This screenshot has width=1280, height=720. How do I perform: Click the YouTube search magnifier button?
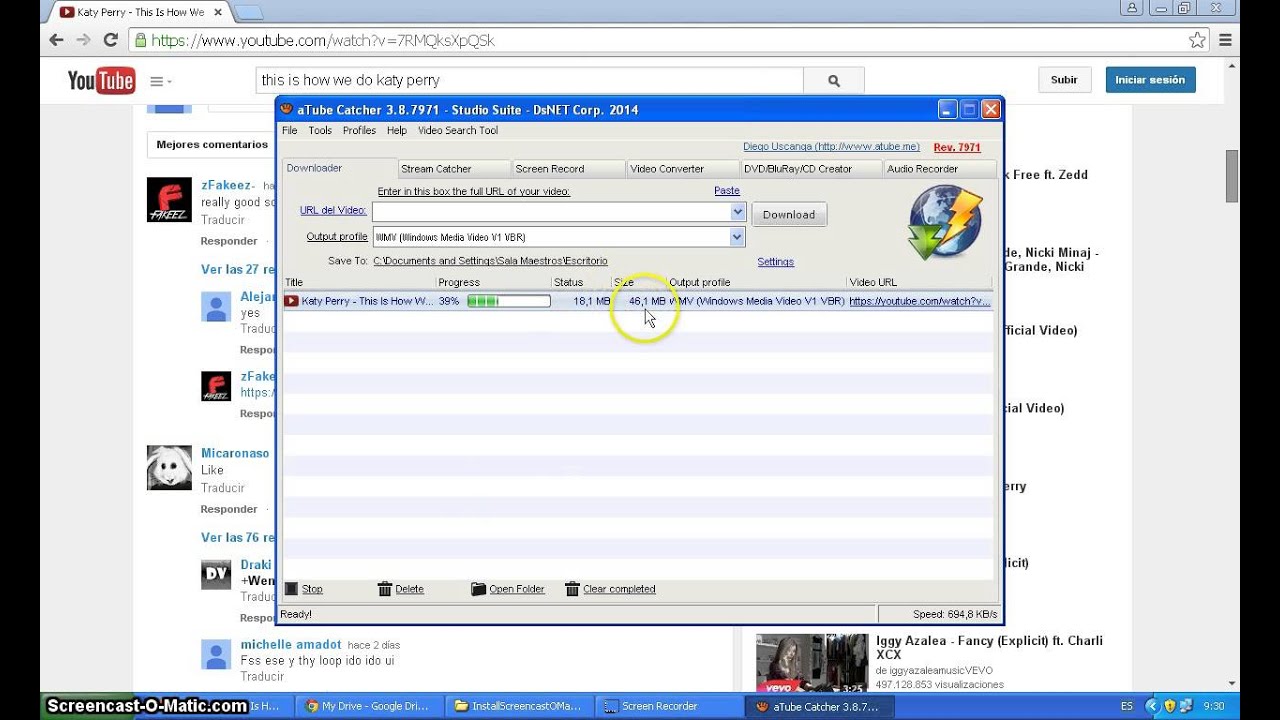[x=834, y=81]
